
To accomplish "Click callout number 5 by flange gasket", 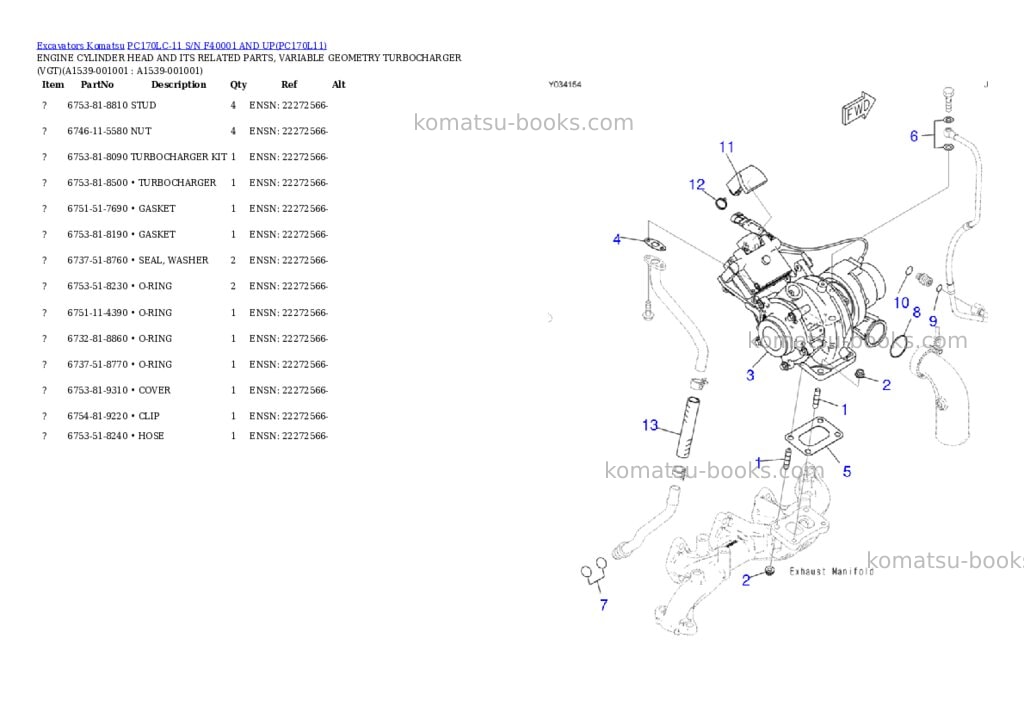I will click(847, 472).
